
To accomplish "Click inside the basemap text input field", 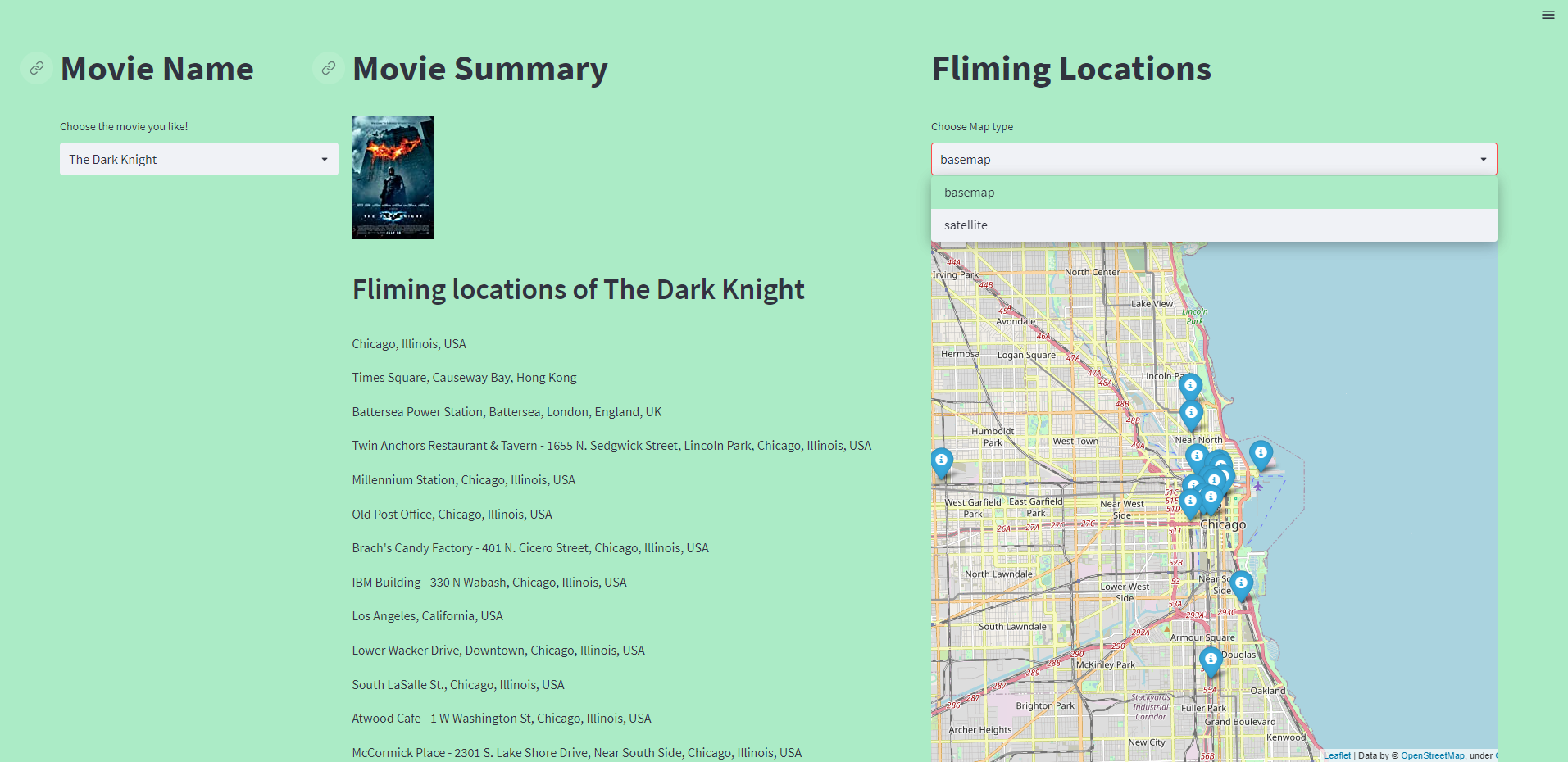I will pyautogui.click(x=1148, y=159).
